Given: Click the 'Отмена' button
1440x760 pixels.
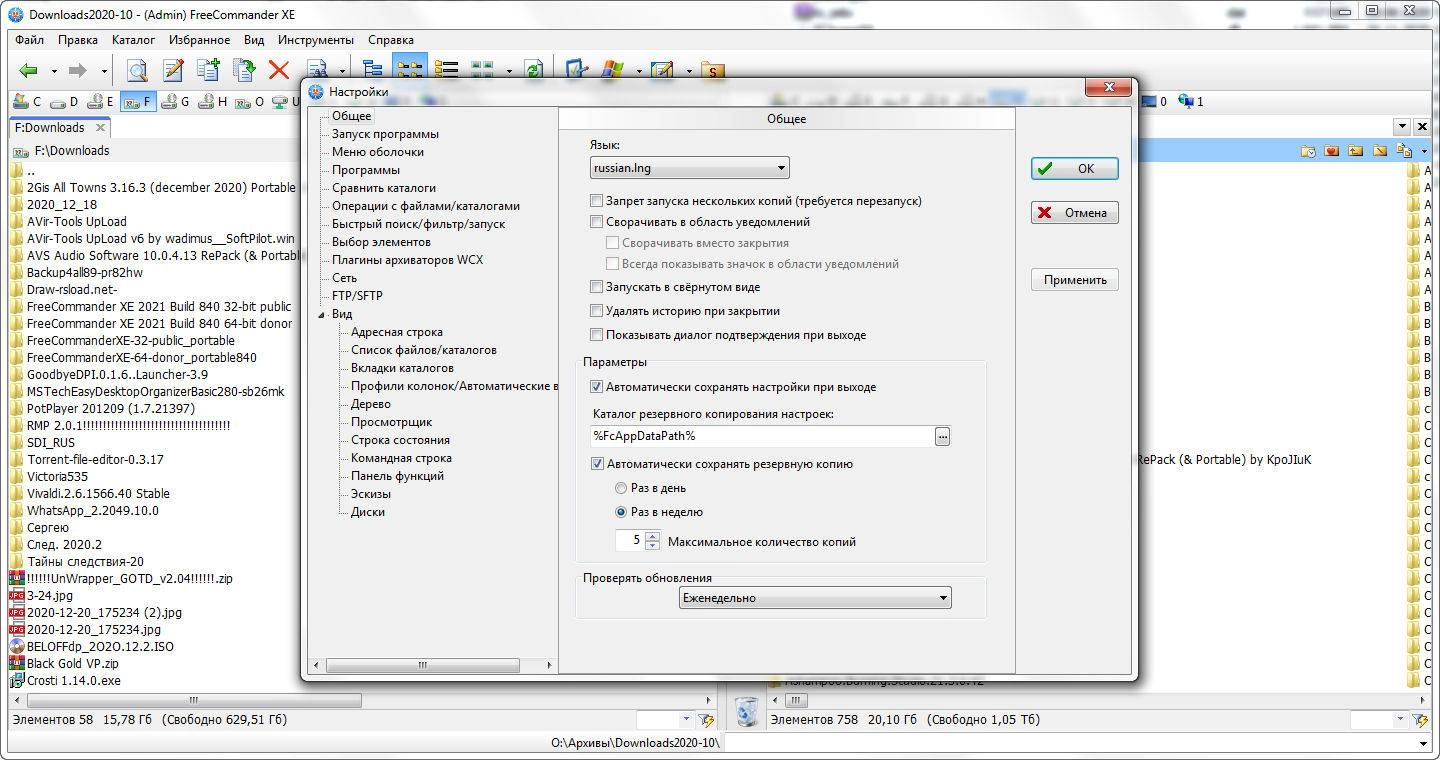Looking at the screenshot, I should 1075,212.
